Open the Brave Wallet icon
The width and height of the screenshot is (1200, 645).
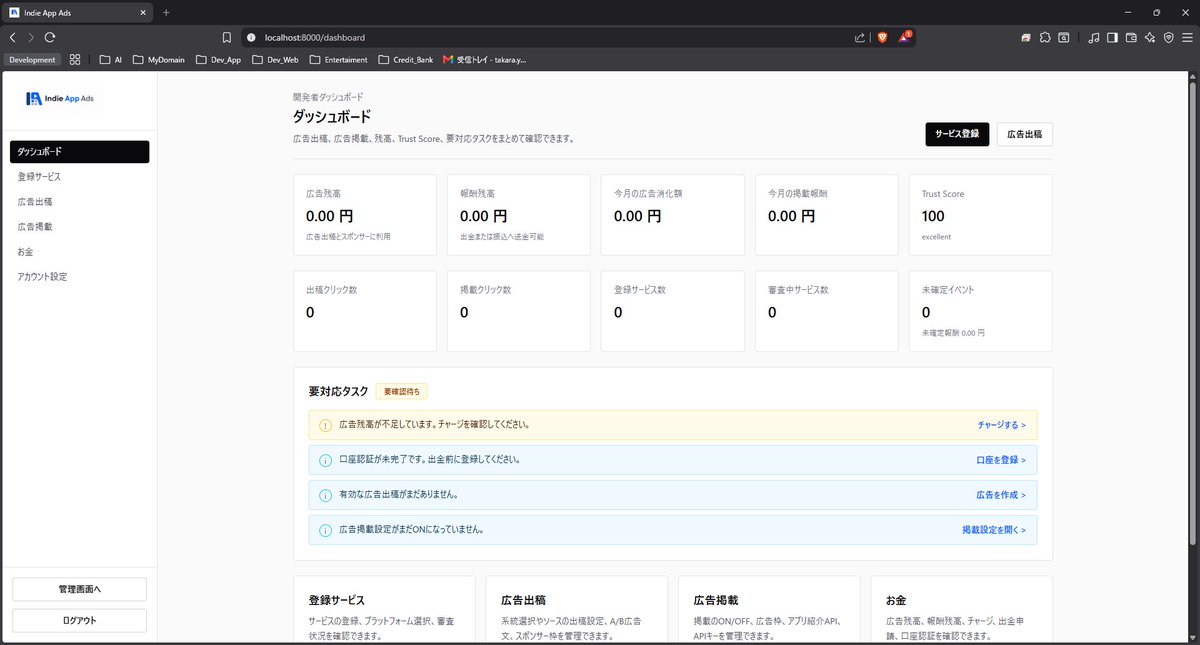tap(1131, 37)
